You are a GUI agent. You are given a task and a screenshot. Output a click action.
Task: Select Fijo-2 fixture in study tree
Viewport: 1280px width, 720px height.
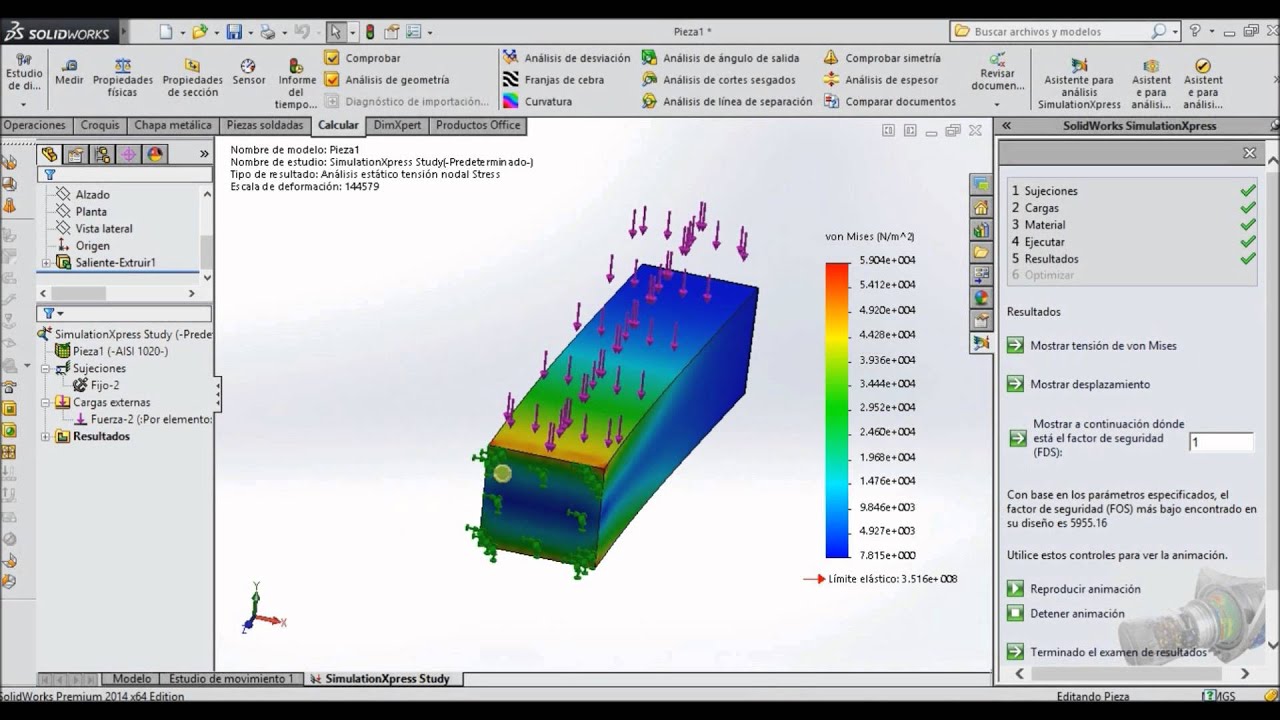pos(97,386)
